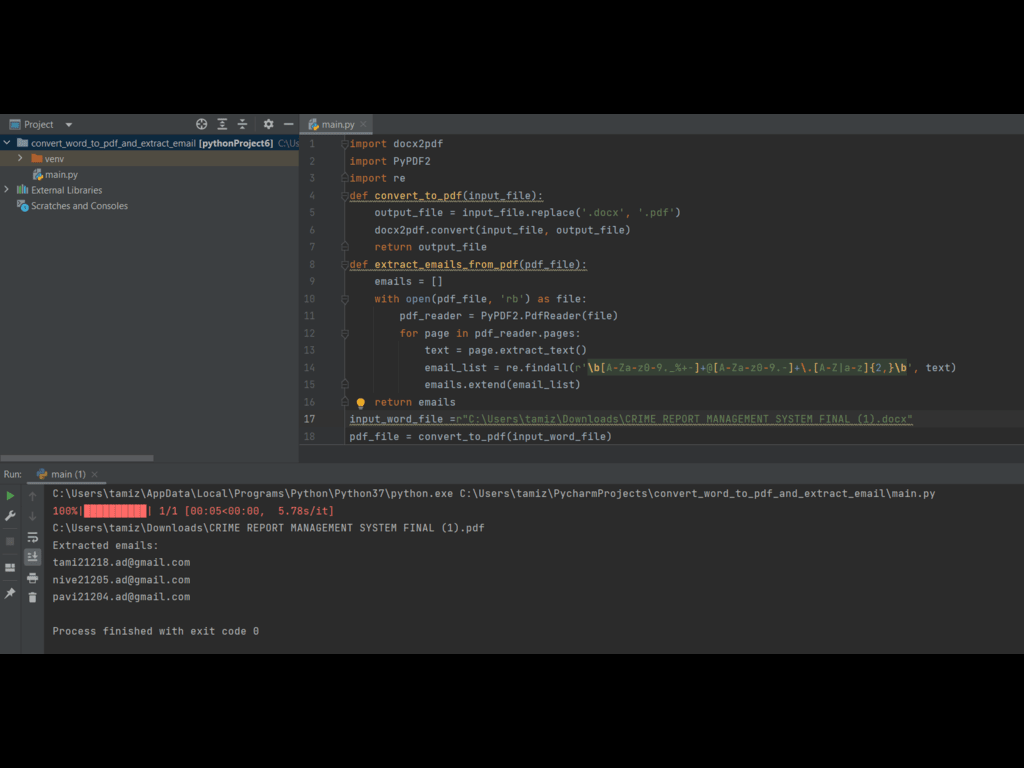Screen dimensions: 1024x768
Task: Click the collapse all icon in Project panel
Action: (x=242, y=124)
